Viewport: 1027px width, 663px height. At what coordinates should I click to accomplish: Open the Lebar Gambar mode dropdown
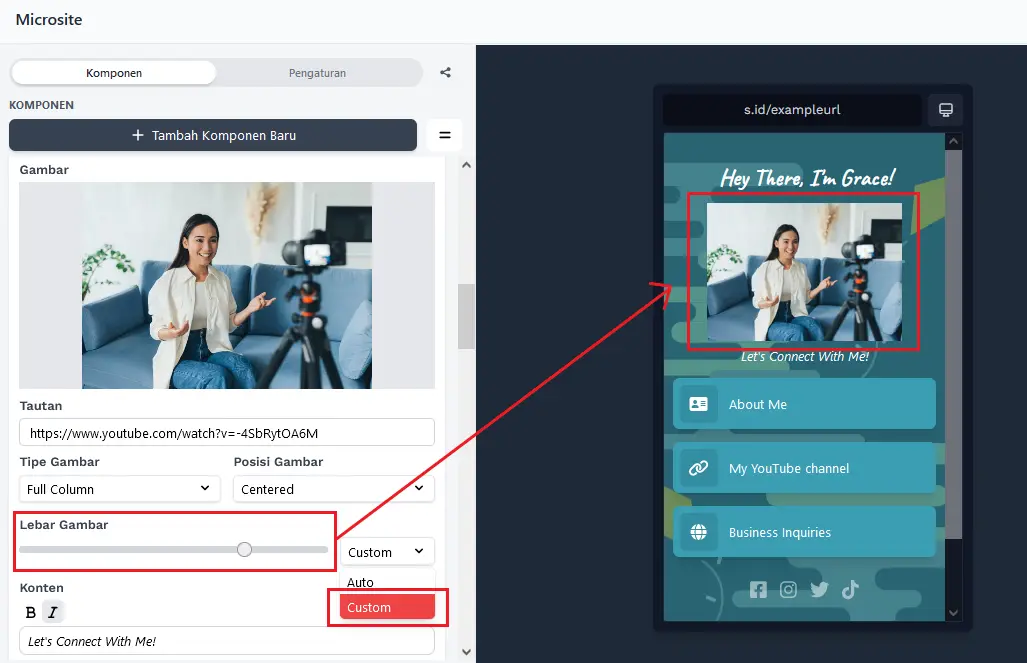click(387, 552)
